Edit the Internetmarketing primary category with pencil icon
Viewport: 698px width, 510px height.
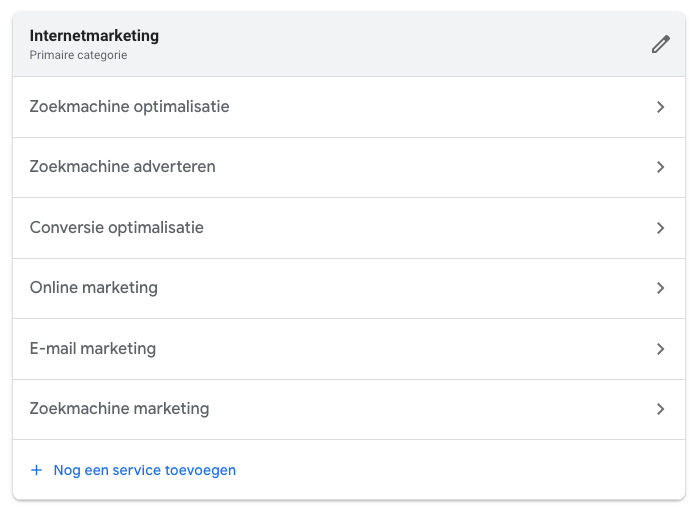click(661, 44)
